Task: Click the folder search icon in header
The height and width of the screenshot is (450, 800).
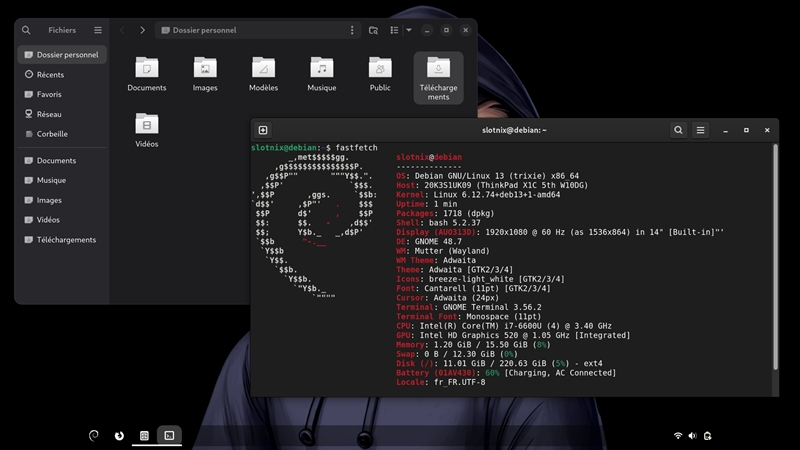Action: click(x=373, y=31)
